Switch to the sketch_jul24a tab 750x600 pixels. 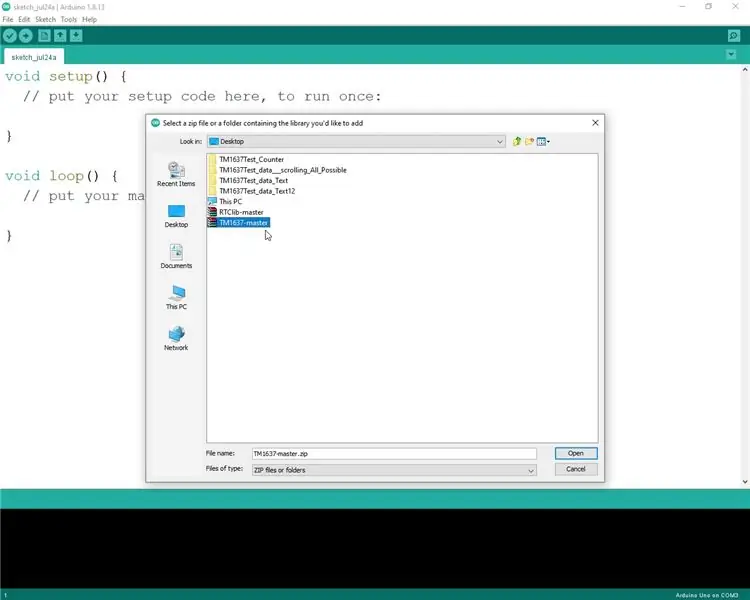(x=34, y=57)
